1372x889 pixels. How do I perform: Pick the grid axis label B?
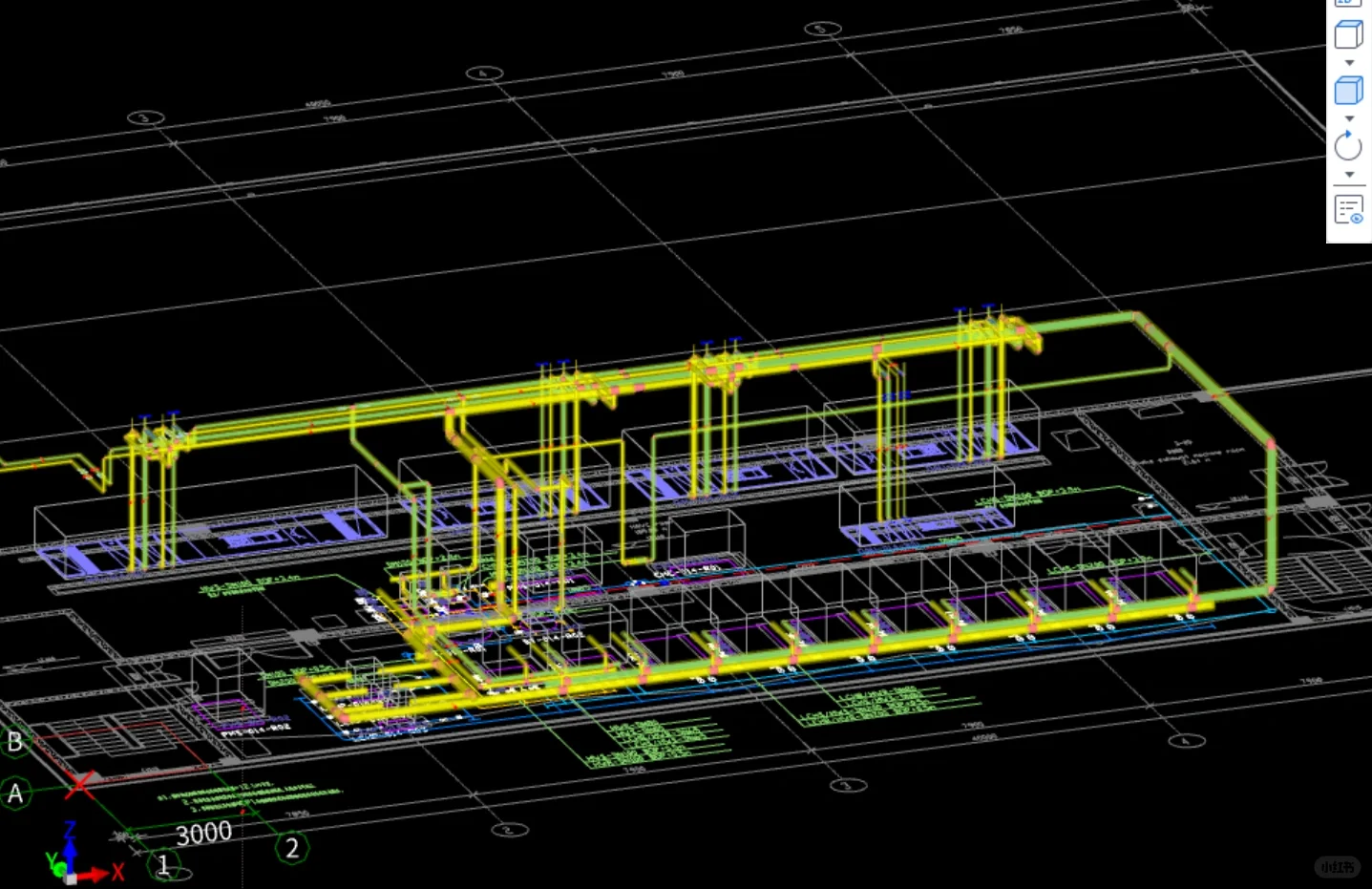pyautogui.click(x=15, y=742)
